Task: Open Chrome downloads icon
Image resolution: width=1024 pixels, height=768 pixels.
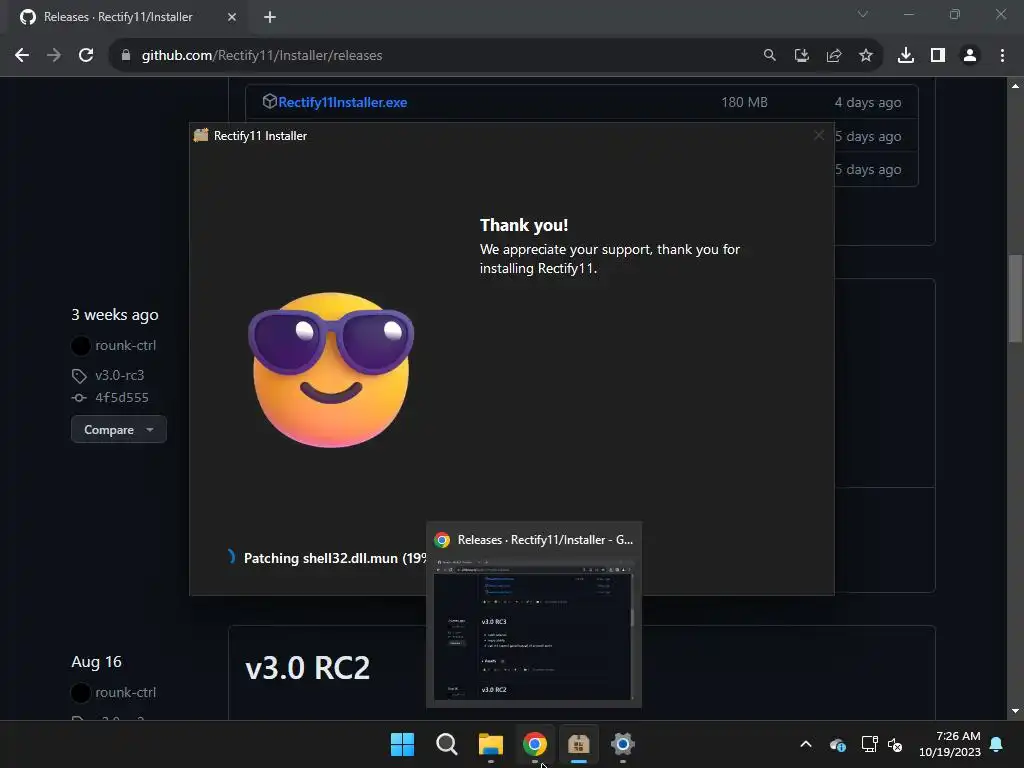Action: coord(905,56)
